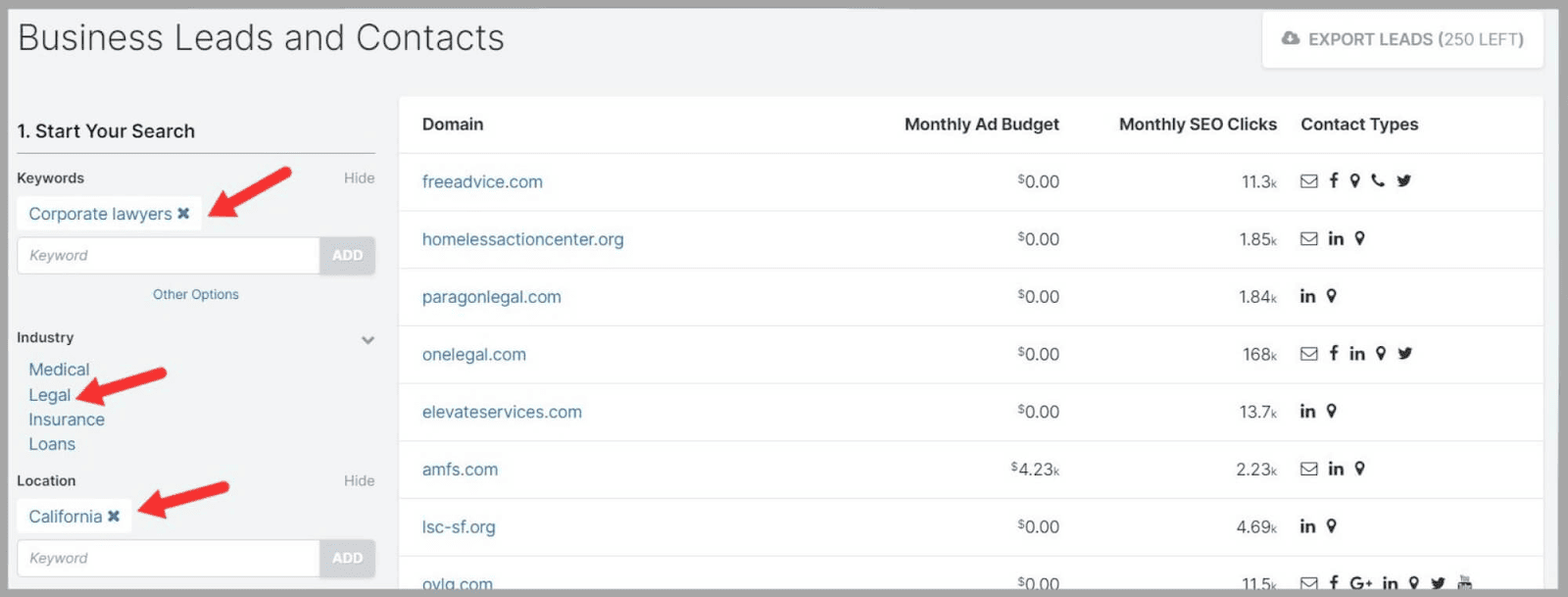1568x597 pixels.
Task: Open Other Options under Keywords
Action: 195,294
